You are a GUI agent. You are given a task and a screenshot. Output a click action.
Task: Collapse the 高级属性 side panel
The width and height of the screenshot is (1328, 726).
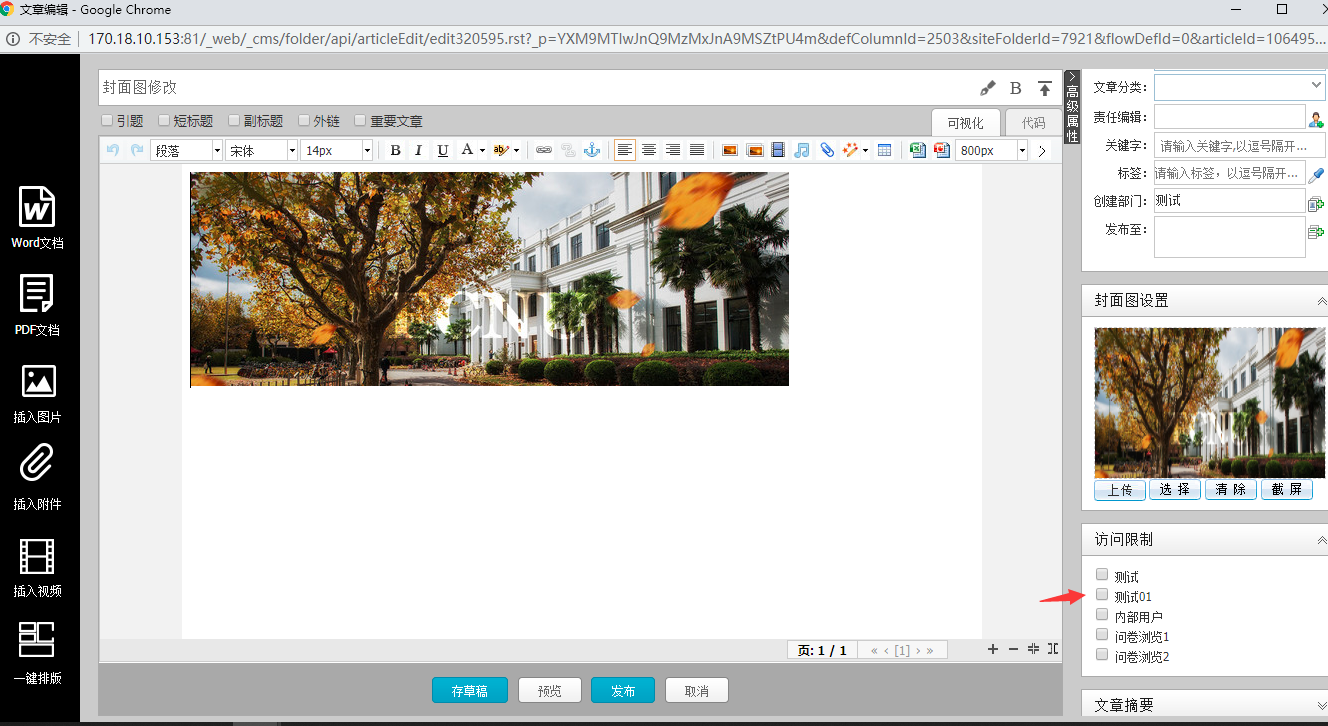[1072, 107]
